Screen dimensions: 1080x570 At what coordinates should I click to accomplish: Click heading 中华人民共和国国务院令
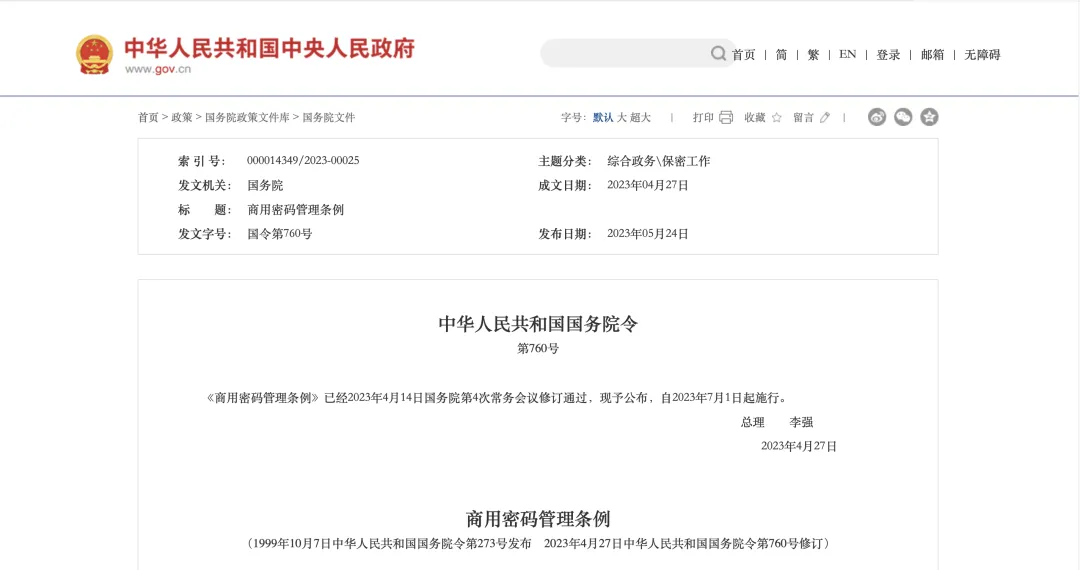538,324
